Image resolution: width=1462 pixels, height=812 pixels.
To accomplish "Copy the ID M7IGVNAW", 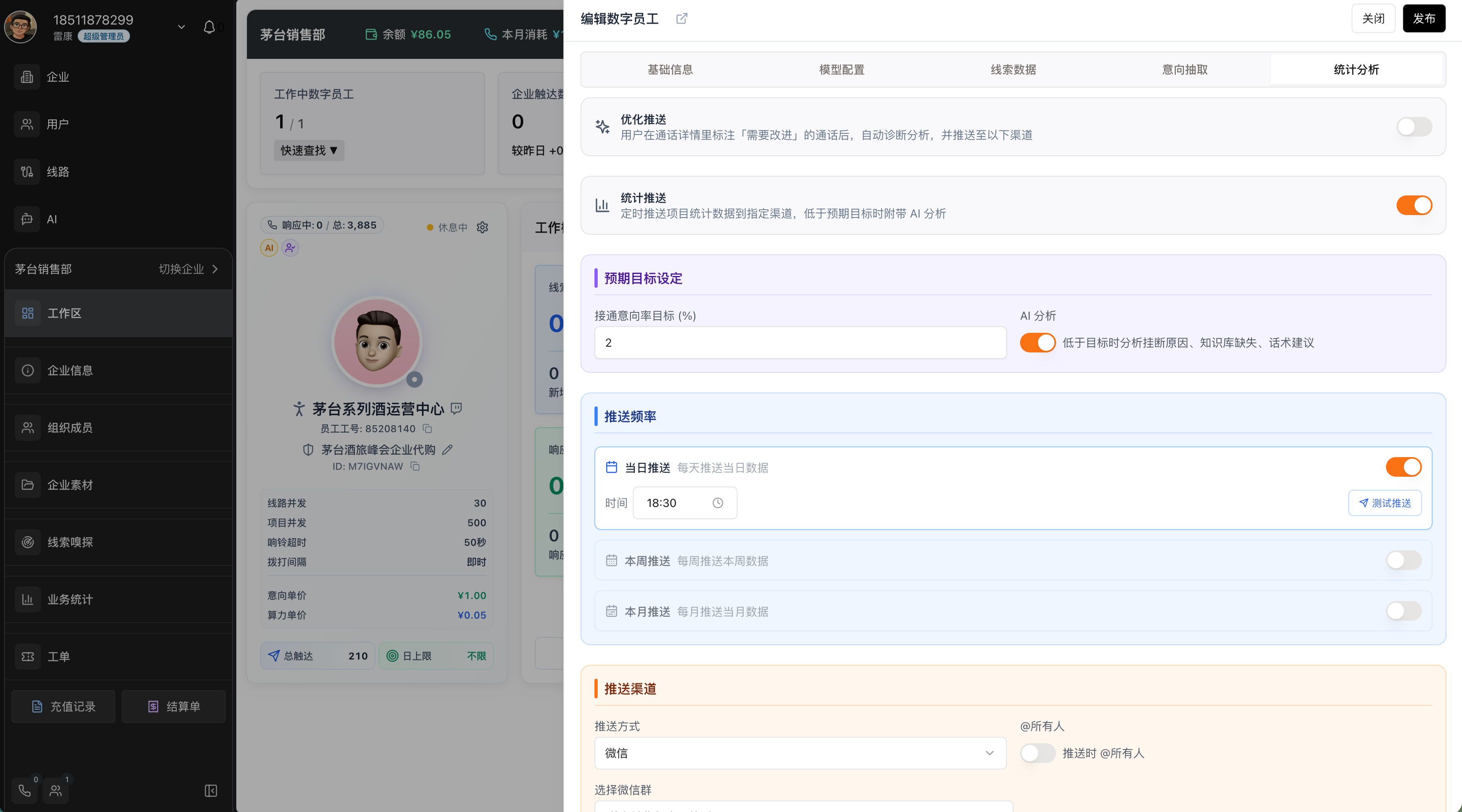I will coord(415,467).
